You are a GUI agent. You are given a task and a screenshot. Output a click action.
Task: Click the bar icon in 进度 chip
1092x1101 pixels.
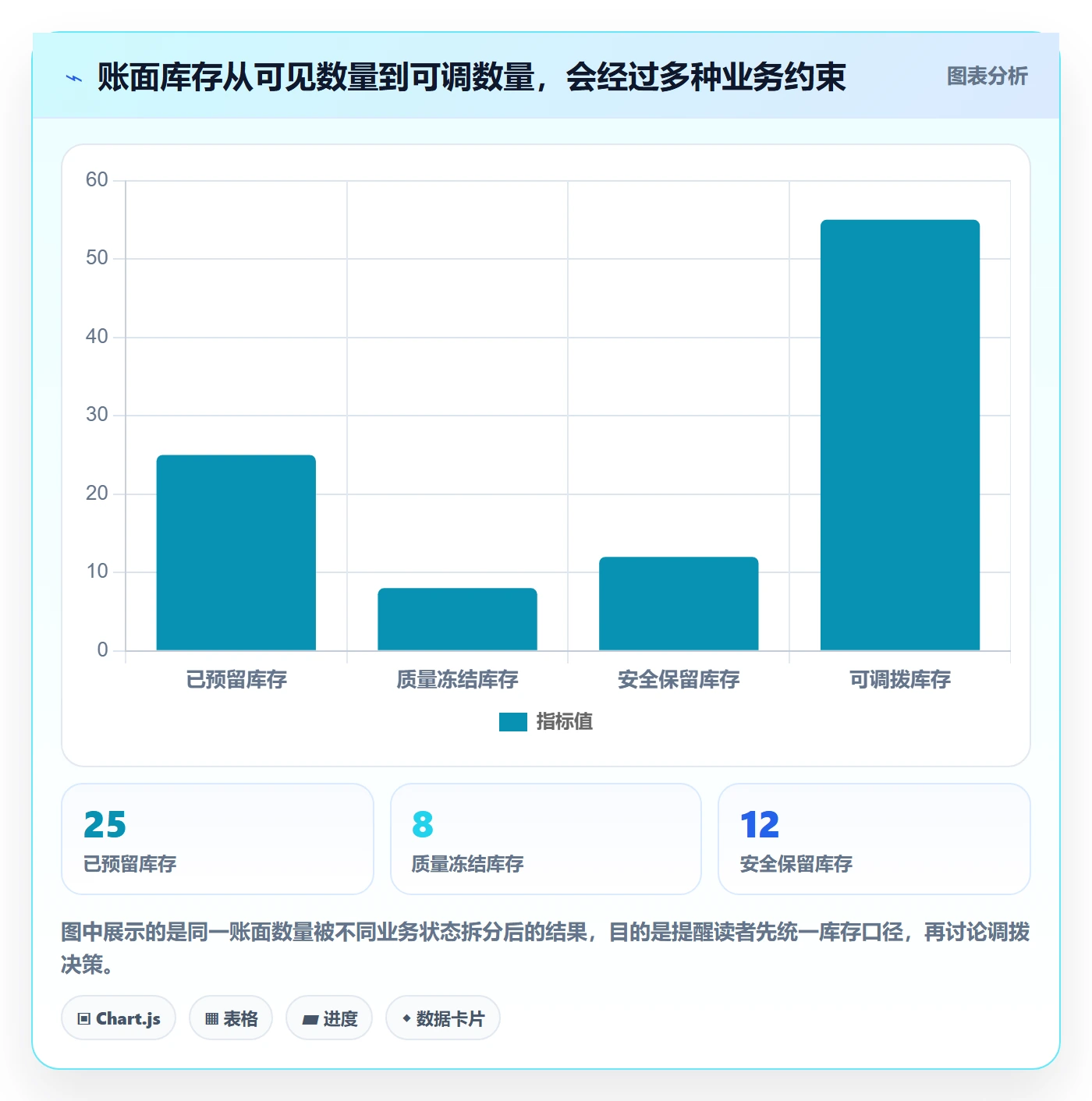tap(310, 1020)
